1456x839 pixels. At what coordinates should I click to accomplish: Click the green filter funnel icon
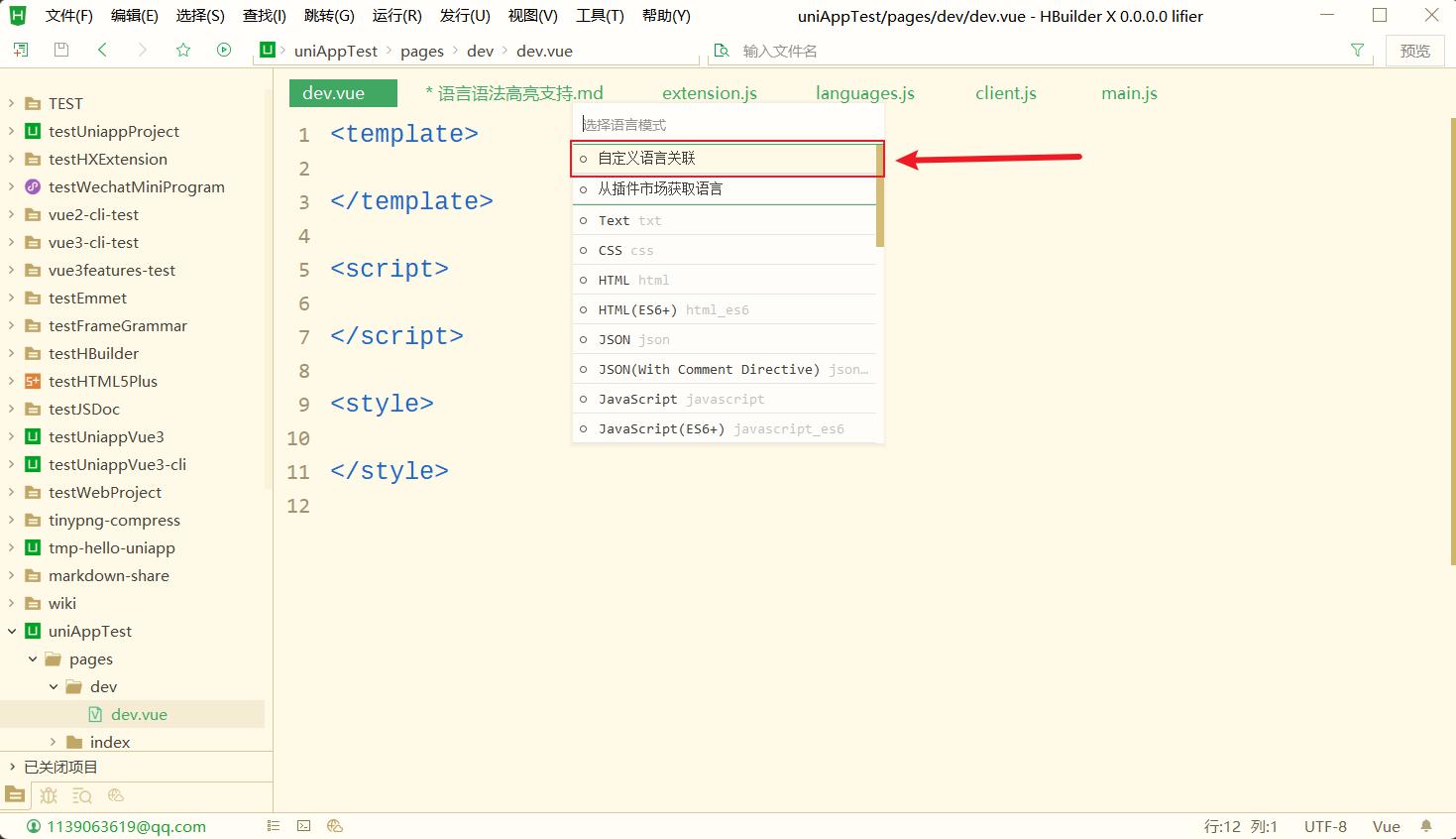point(1358,50)
